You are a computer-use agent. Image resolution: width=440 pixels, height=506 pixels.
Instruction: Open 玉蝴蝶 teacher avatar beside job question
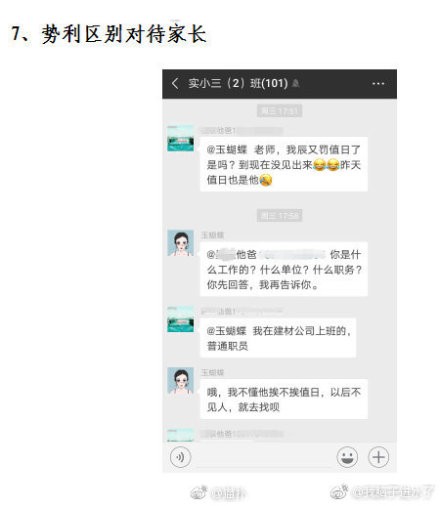coord(180,243)
